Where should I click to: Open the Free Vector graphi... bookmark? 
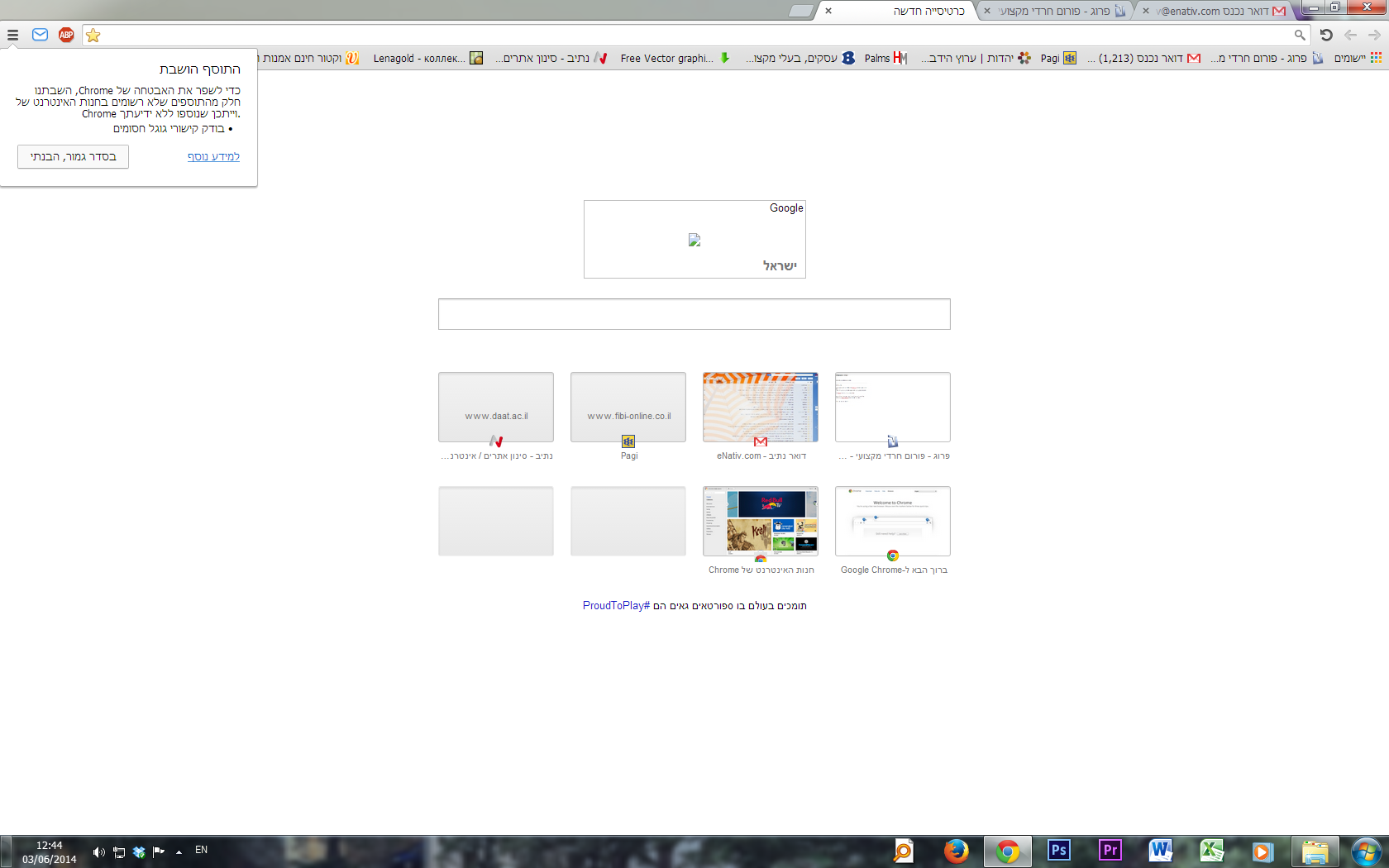click(675, 58)
